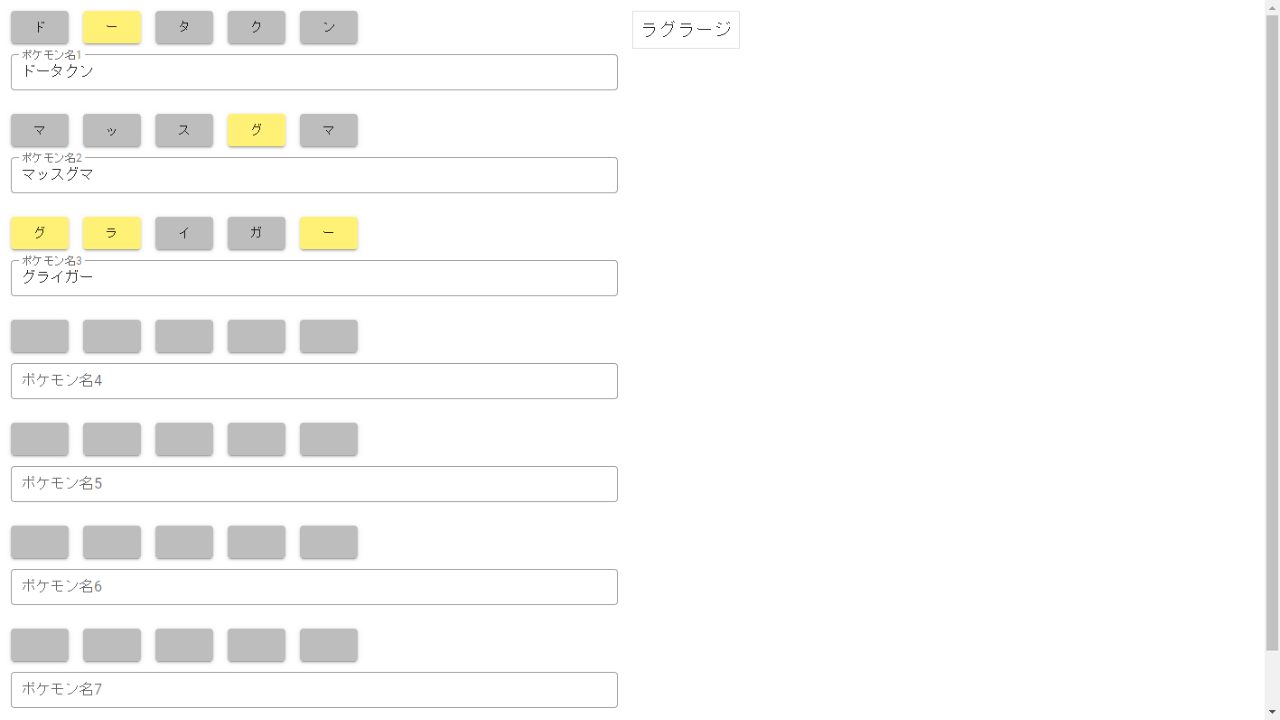The width and height of the screenshot is (1280, 720).
Task: Click the ク letter tile
Action: pos(256,28)
